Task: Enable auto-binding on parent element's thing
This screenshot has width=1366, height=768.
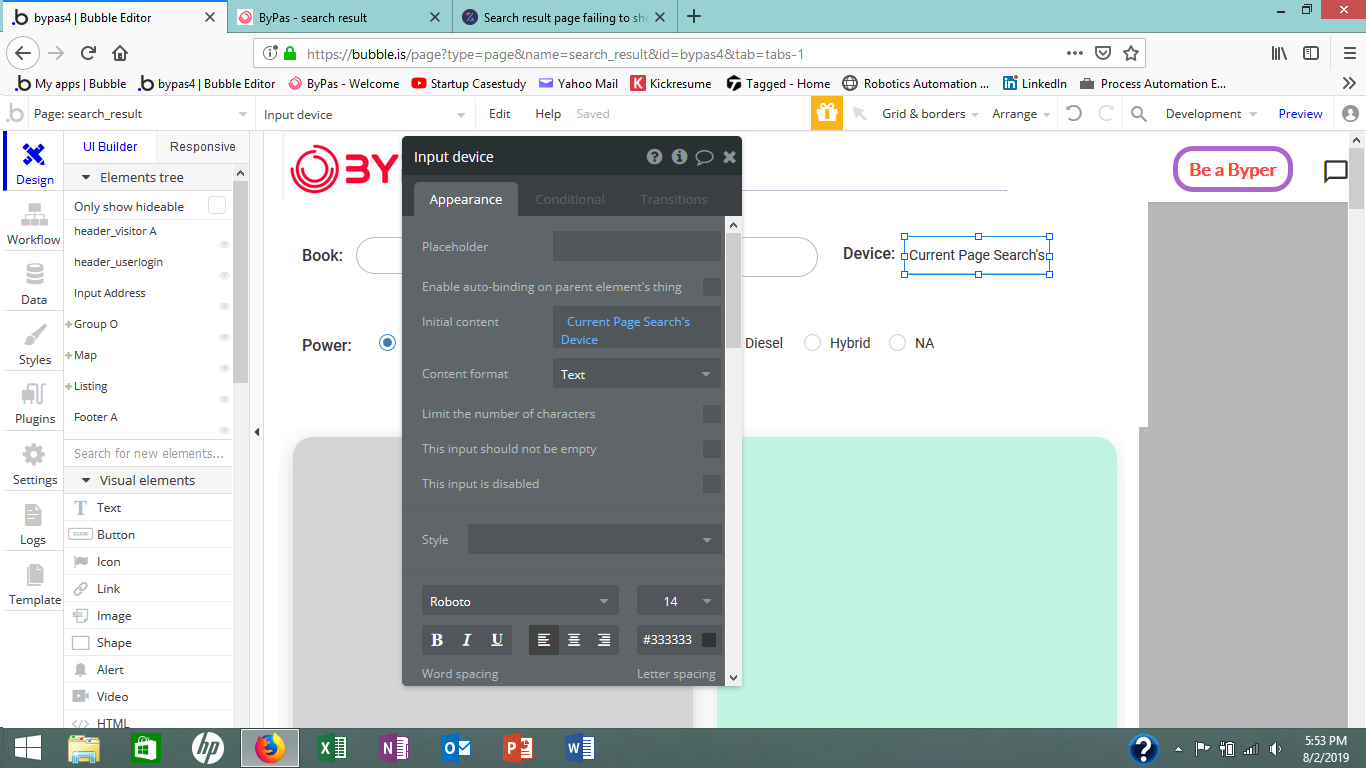Action: pyautogui.click(x=712, y=287)
